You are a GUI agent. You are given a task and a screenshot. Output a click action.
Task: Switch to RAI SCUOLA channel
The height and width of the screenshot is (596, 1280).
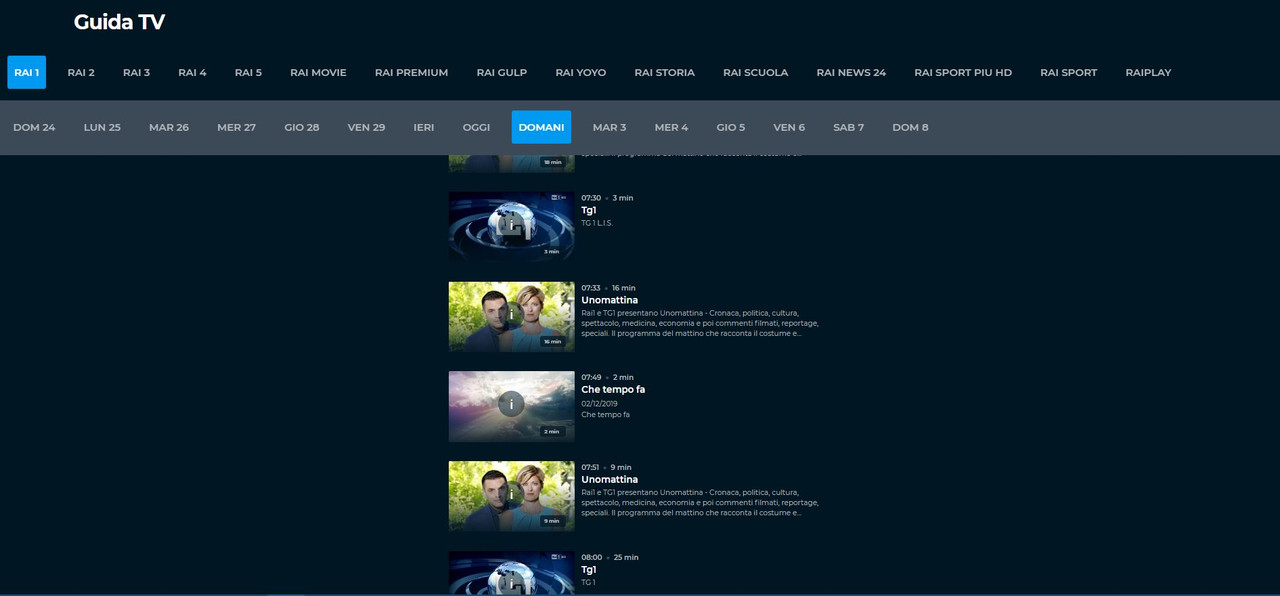[x=756, y=72]
